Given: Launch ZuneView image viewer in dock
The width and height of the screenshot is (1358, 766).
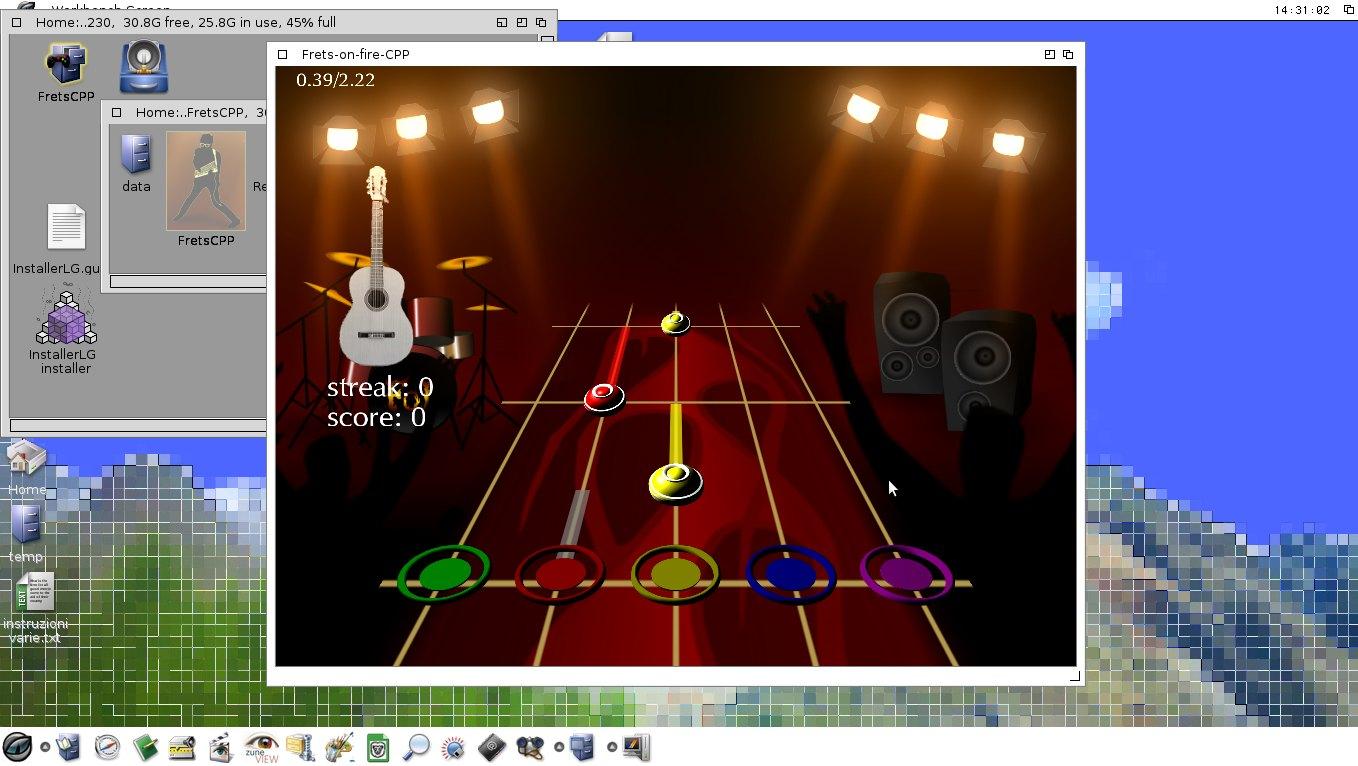Looking at the screenshot, I should pos(261,747).
